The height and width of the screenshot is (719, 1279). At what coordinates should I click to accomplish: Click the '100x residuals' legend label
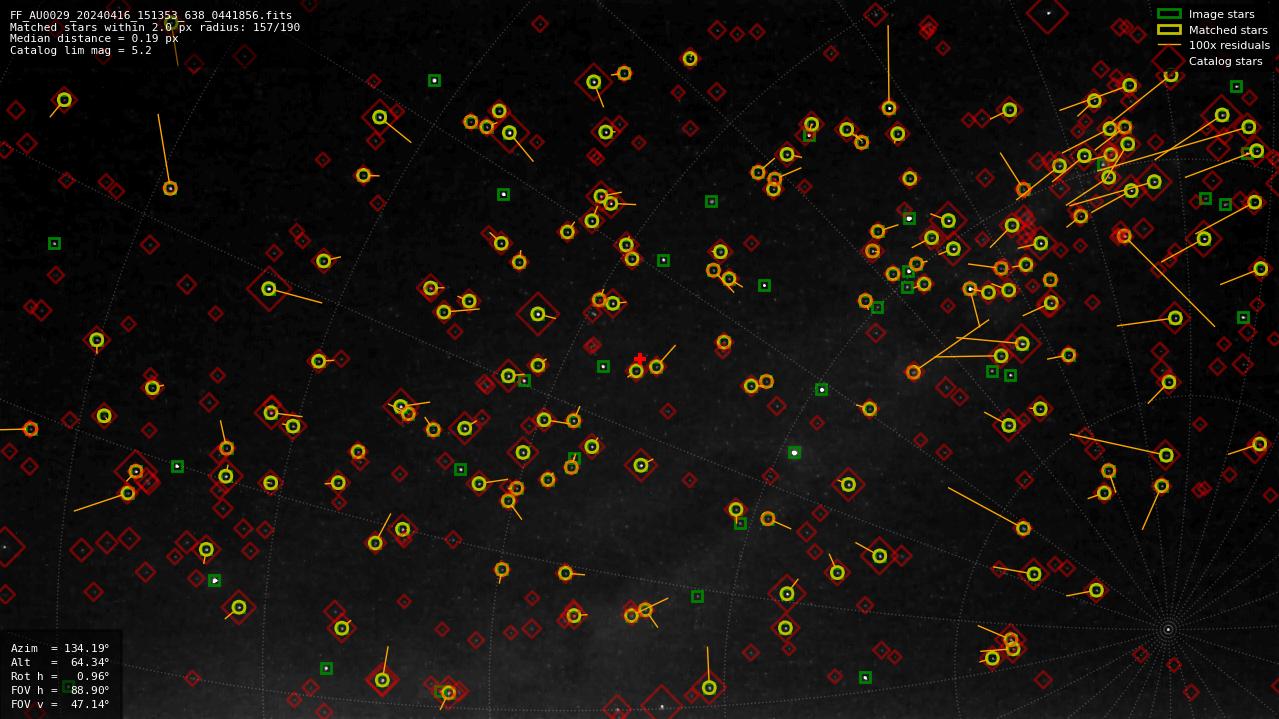tap(1229, 45)
